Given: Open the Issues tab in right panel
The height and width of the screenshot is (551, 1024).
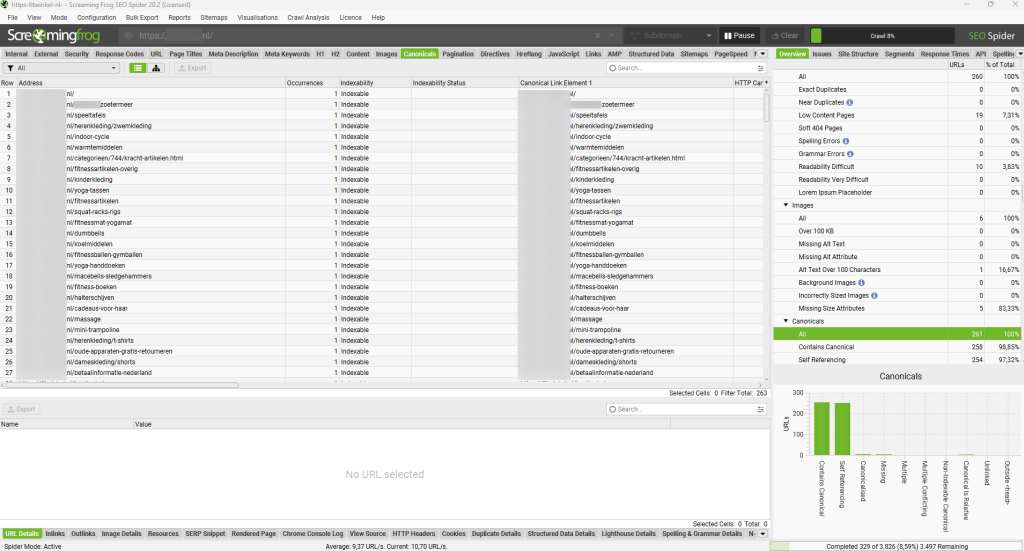Looking at the screenshot, I should (x=822, y=54).
